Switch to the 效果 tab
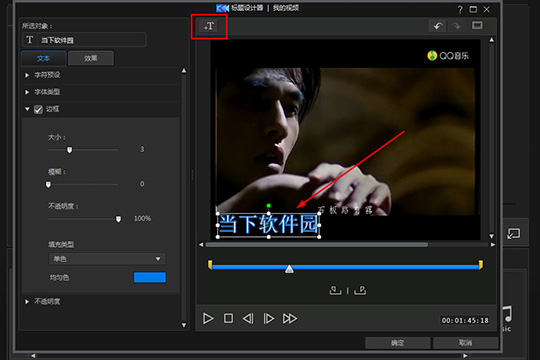Image resolution: width=540 pixels, height=360 pixels. (91, 58)
